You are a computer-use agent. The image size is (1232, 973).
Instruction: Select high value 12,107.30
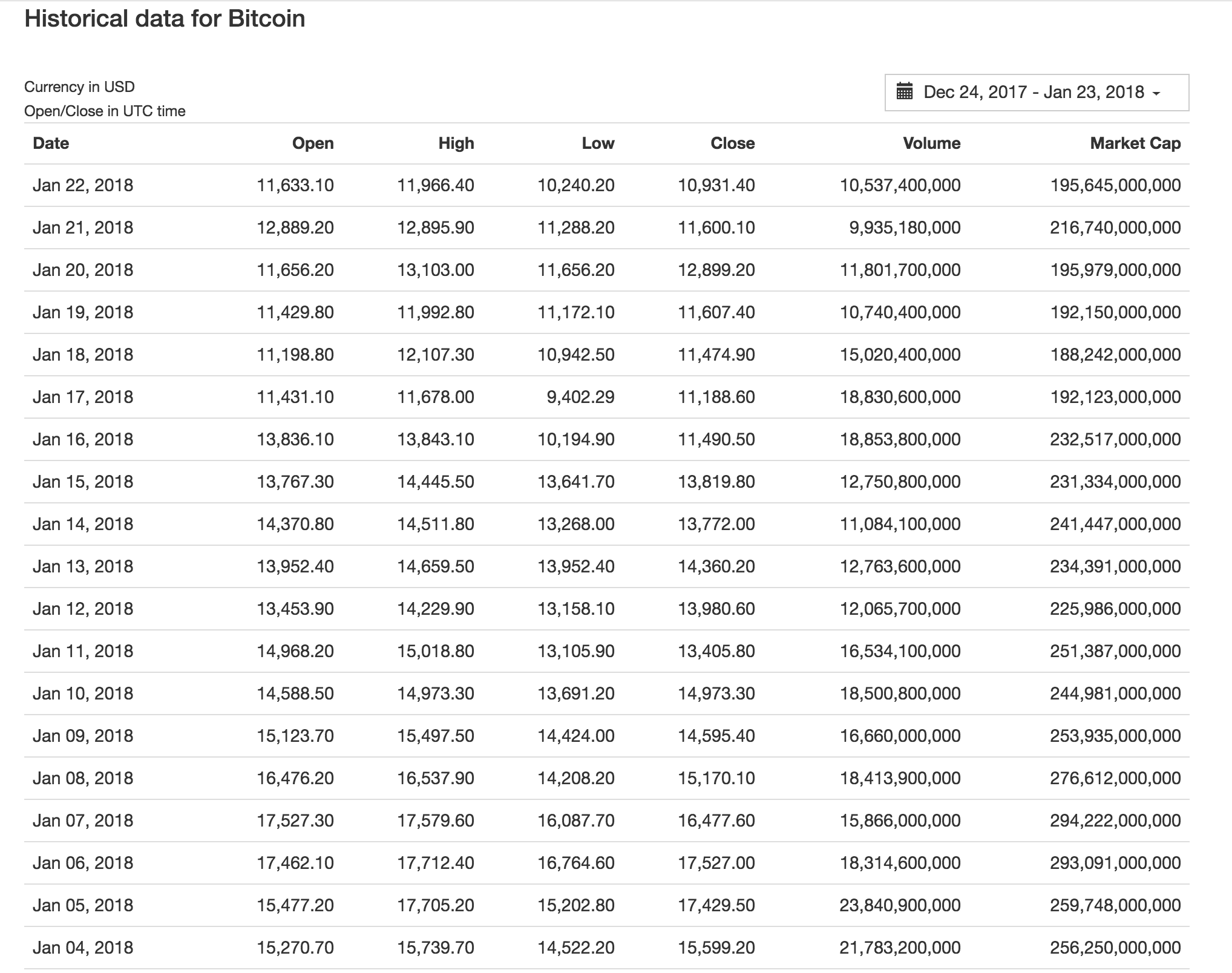(436, 355)
